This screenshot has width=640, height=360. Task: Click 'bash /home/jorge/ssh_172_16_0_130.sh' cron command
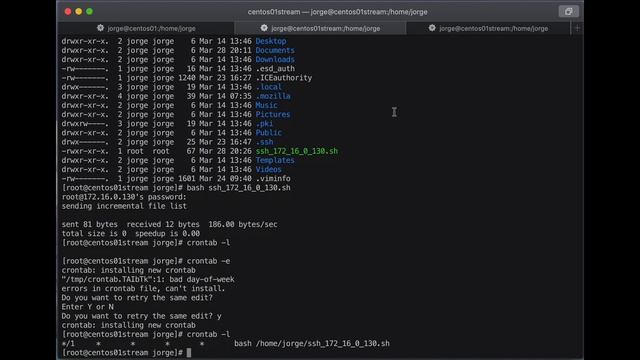click(312, 344)
